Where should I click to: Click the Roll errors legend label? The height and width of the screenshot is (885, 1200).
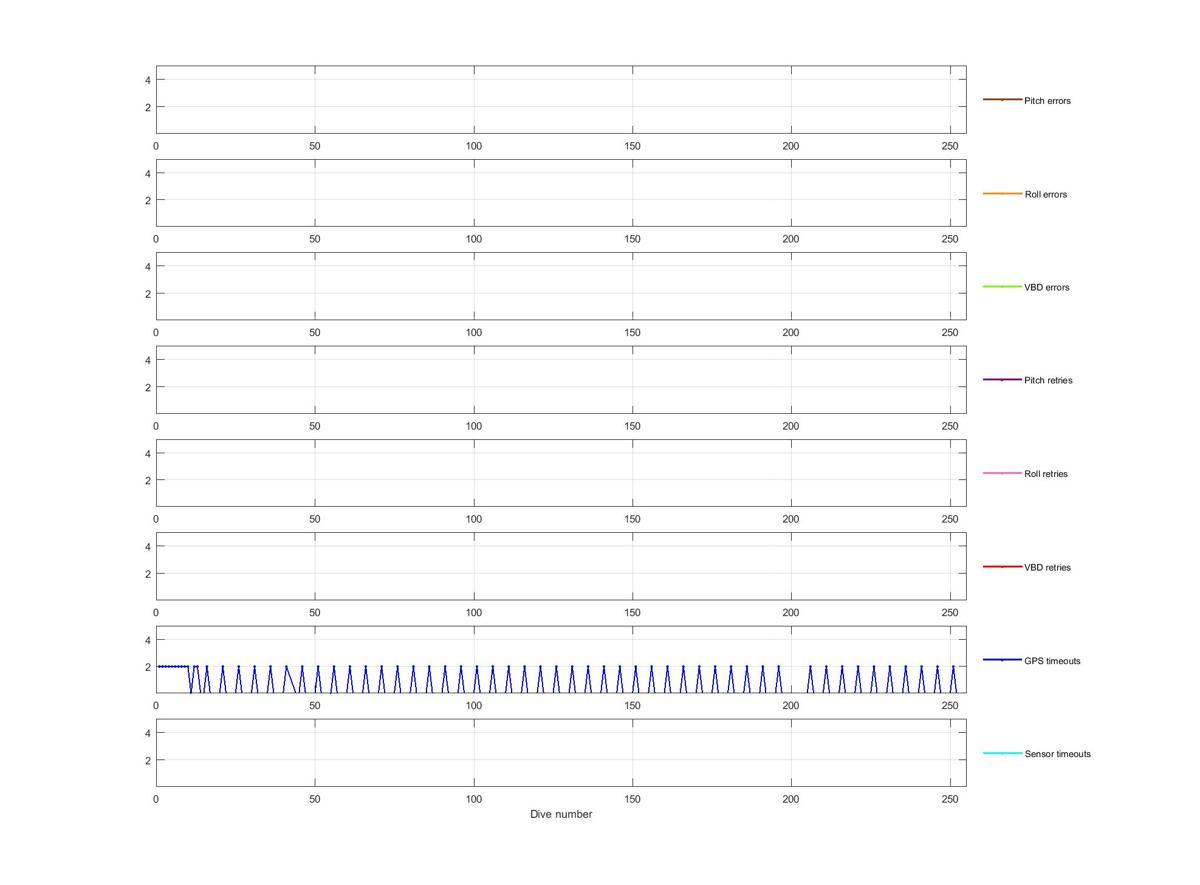[x=1045, y=194]
